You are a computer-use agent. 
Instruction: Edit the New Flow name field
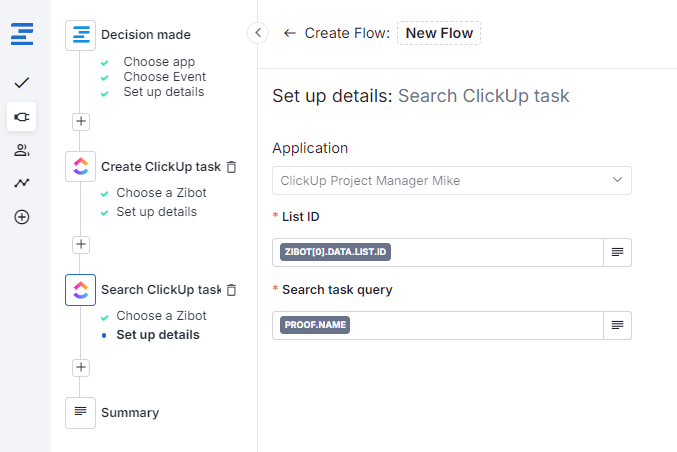(x=439, y=33)
